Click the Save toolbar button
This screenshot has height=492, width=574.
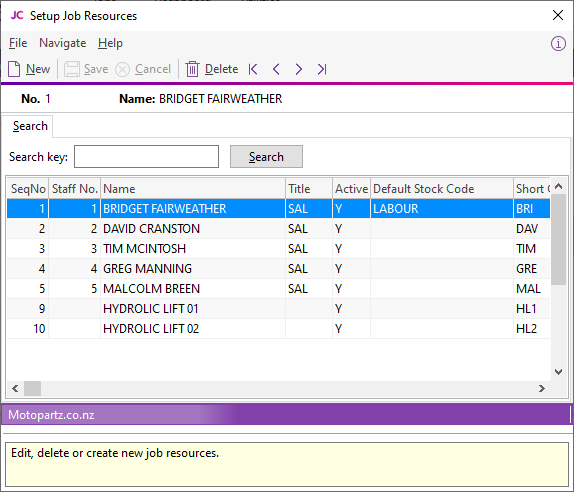(x=86, y=69)
